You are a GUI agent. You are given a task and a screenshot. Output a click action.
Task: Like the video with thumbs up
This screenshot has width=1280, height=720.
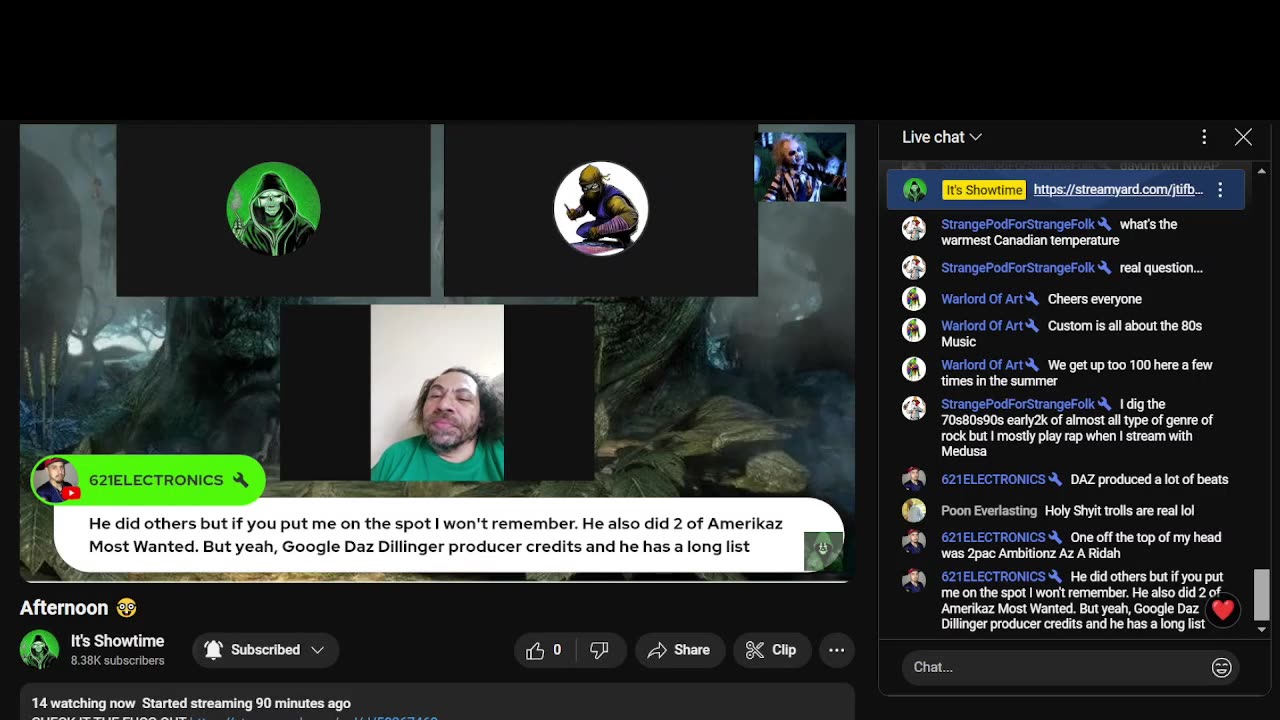(544, 650)
